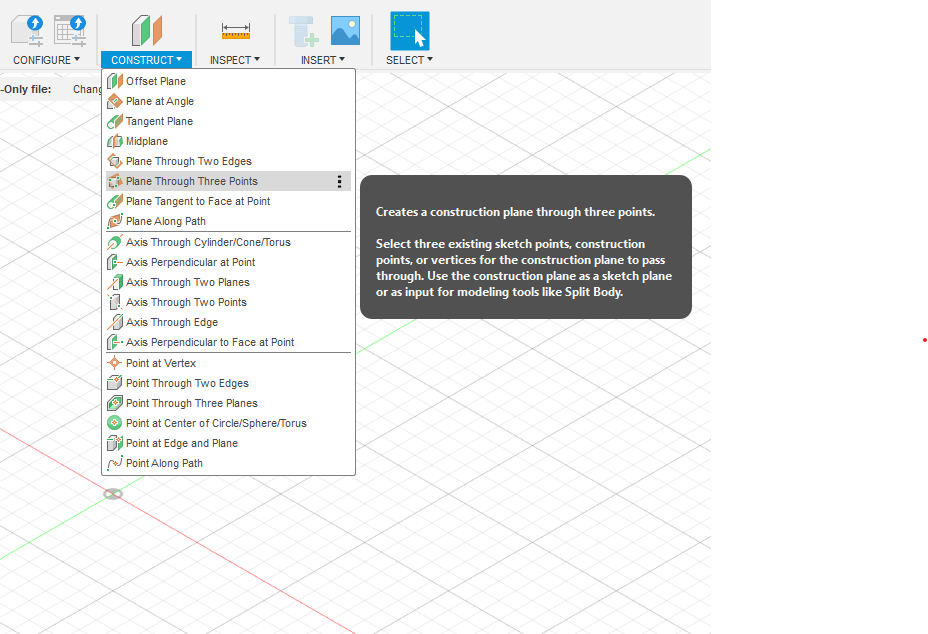Image resolution: width=928 pixels, height=634 pixels.
Task: Choose Tangent Plane from the menu
Action: pos(159,121)
